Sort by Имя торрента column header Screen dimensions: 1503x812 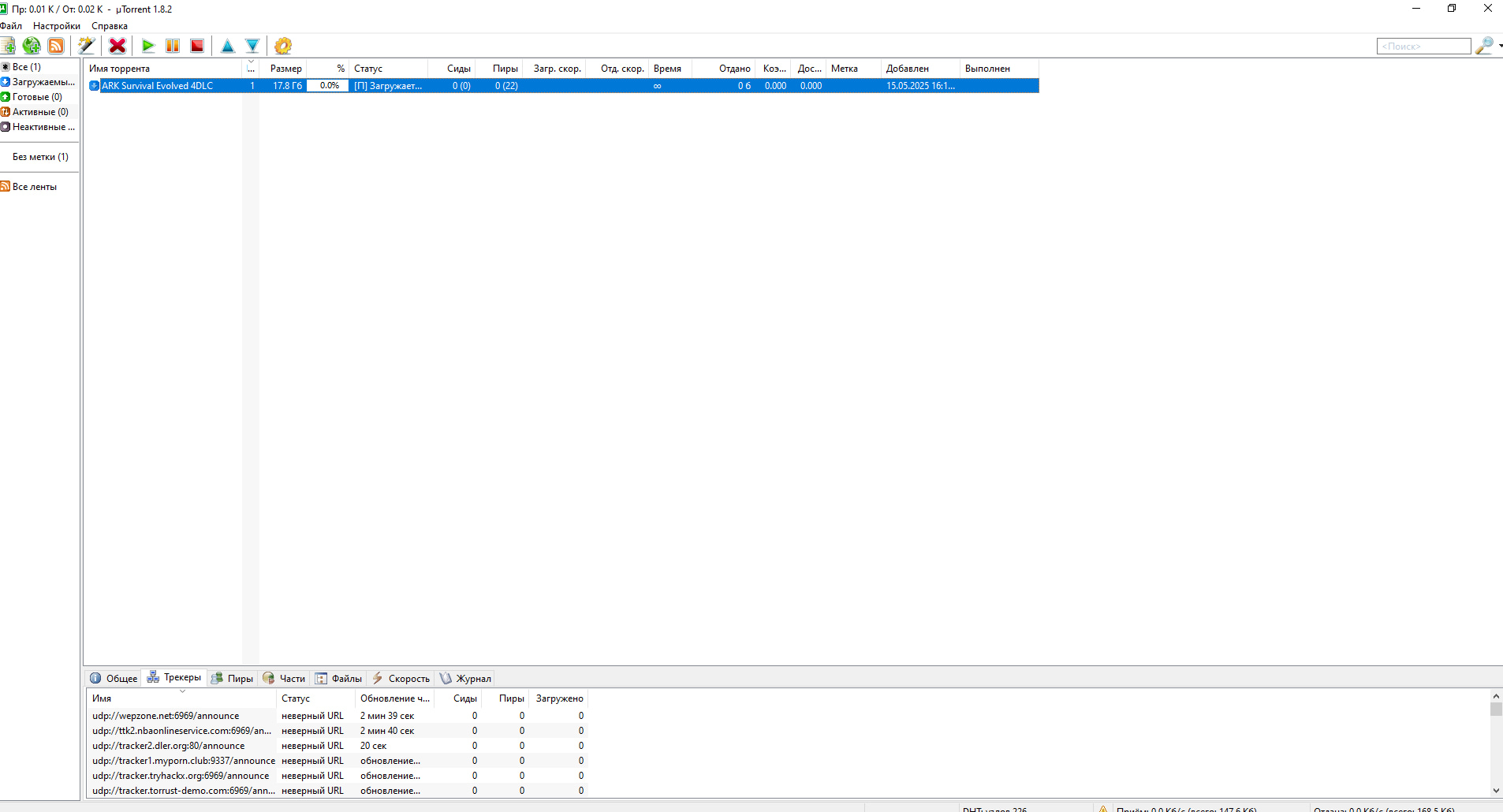coord(164,69)
